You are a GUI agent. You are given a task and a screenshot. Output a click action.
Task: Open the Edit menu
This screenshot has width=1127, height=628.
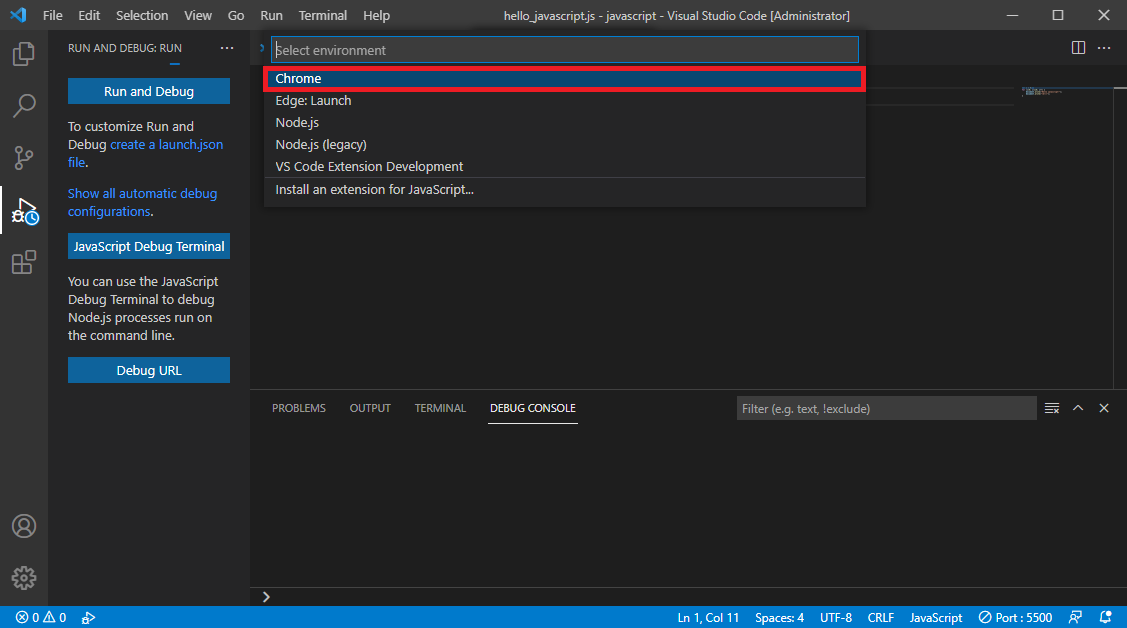[89, 15]
